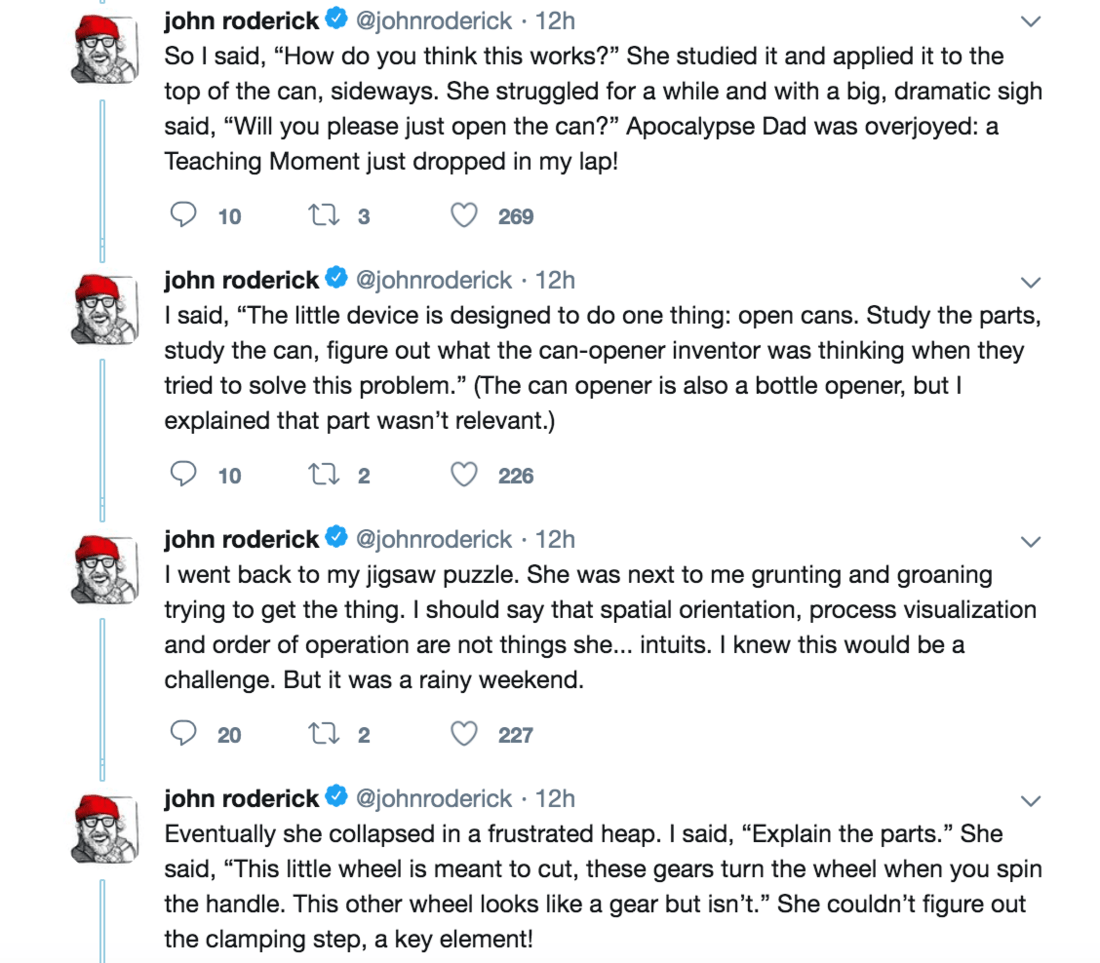The width and height of the screenshot is (1100, 963).
Task: Reply to the 'How do you think this works' tweet
Action: [183, 215]
